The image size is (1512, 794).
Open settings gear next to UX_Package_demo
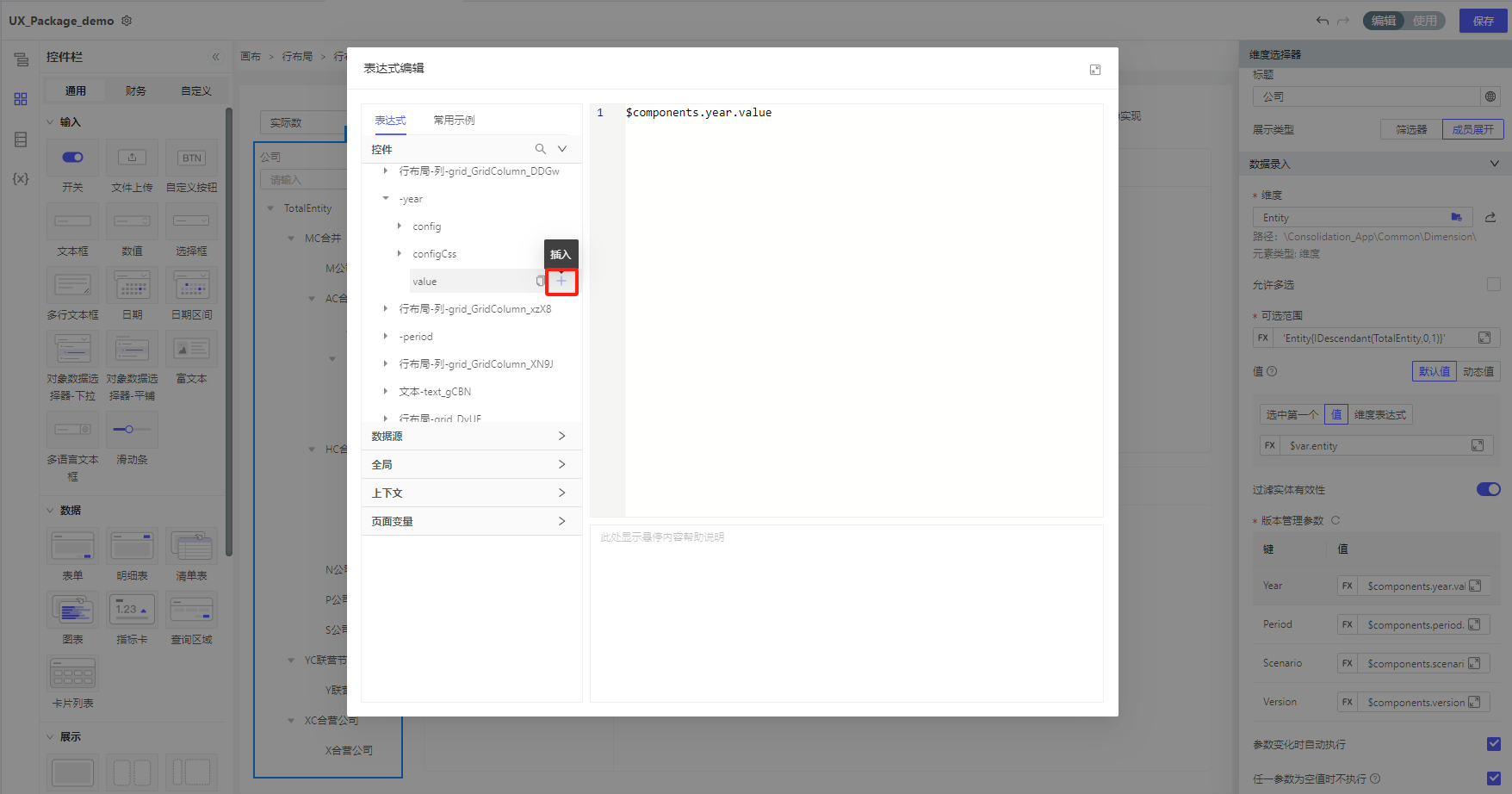[x=127, y=21]
